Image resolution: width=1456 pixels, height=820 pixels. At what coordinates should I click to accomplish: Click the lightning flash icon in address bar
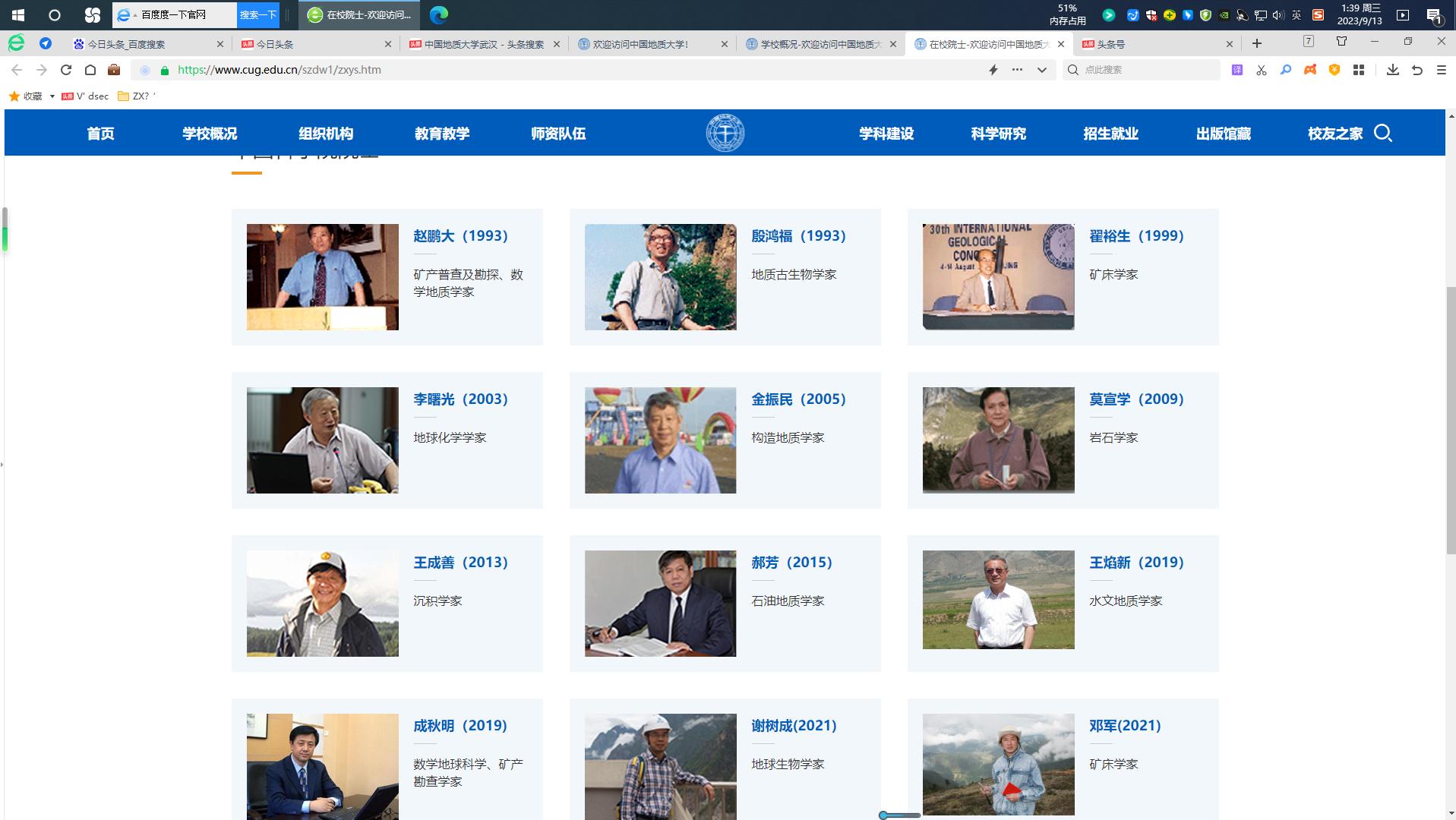click(x=993, y=69)
